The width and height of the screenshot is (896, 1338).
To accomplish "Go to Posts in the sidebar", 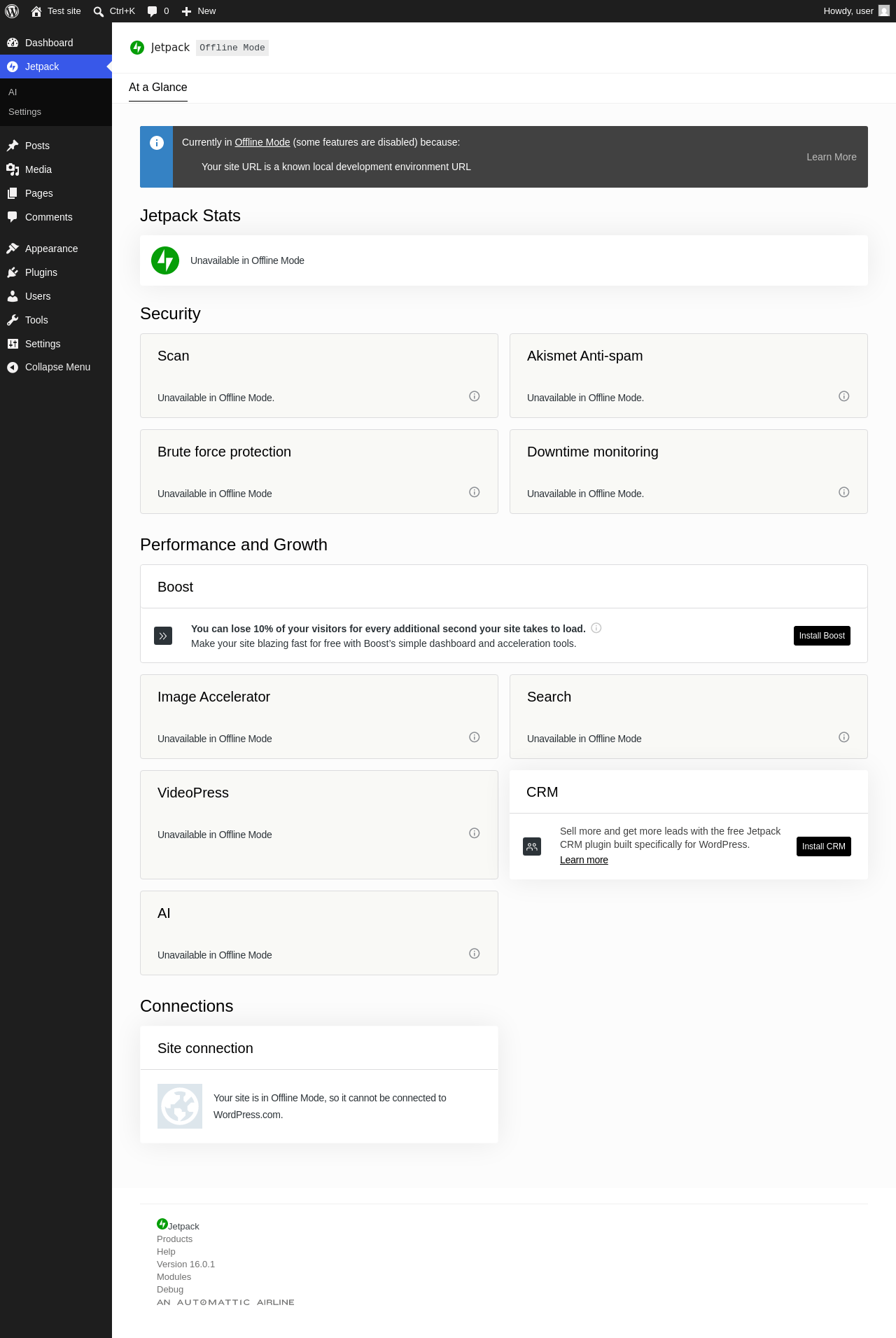I will (56, 146).
